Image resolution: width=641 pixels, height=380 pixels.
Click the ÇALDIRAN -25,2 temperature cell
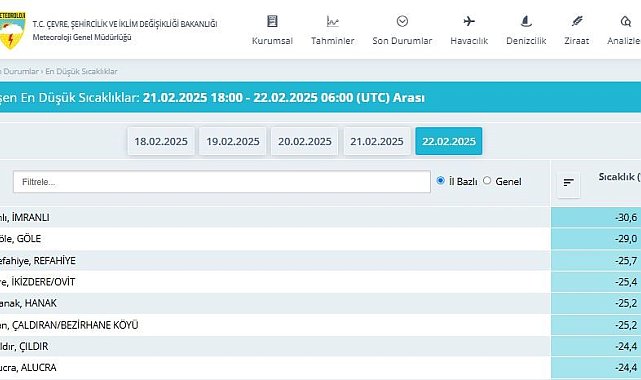[596, 325]
